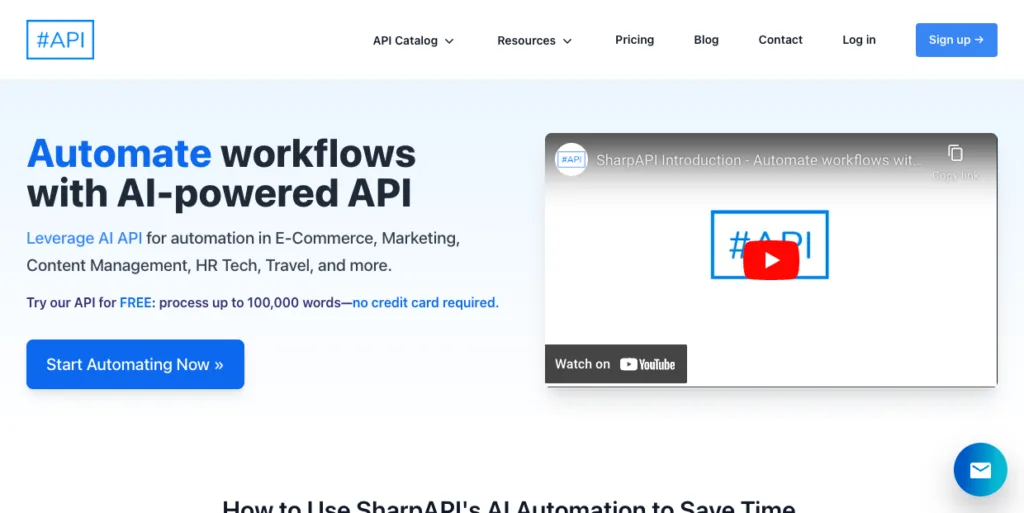Navigate to the Contact page
1024x513 pixels.
[780, 40]
